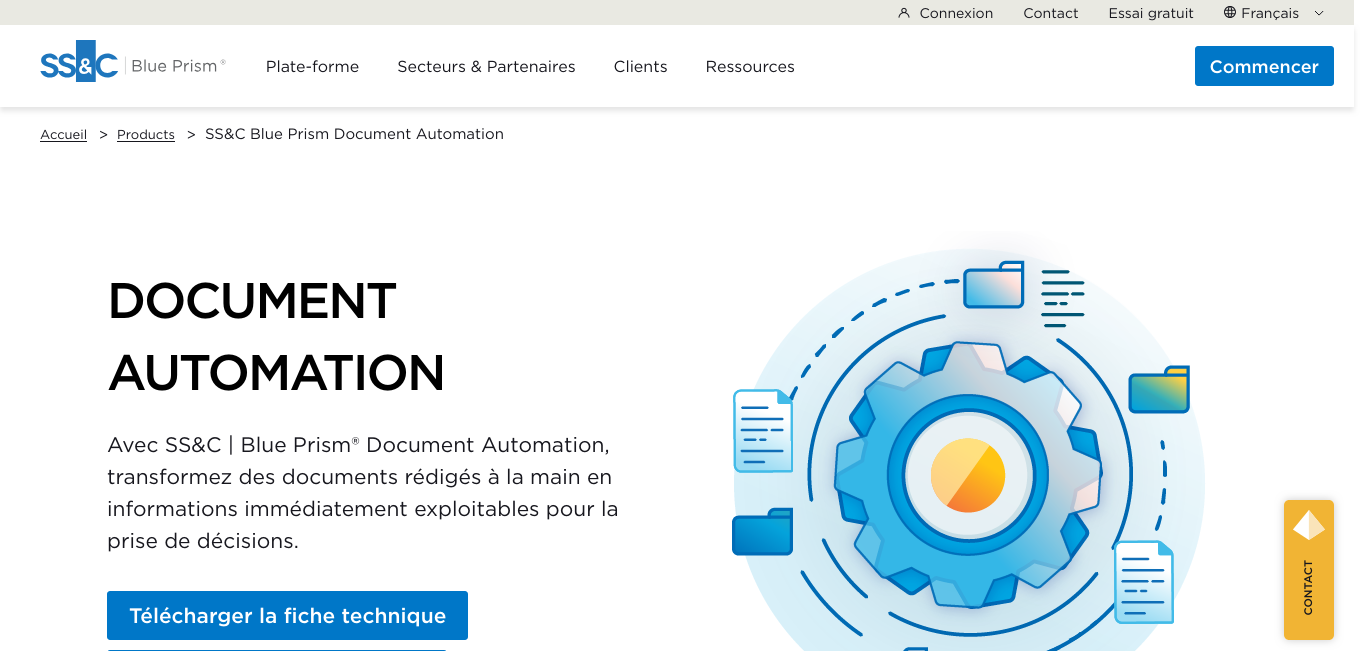This screenshot has height=651, width=1366.
Task: Click the DOCUMENT AUTOMATION heading
Action: [276, 336]
